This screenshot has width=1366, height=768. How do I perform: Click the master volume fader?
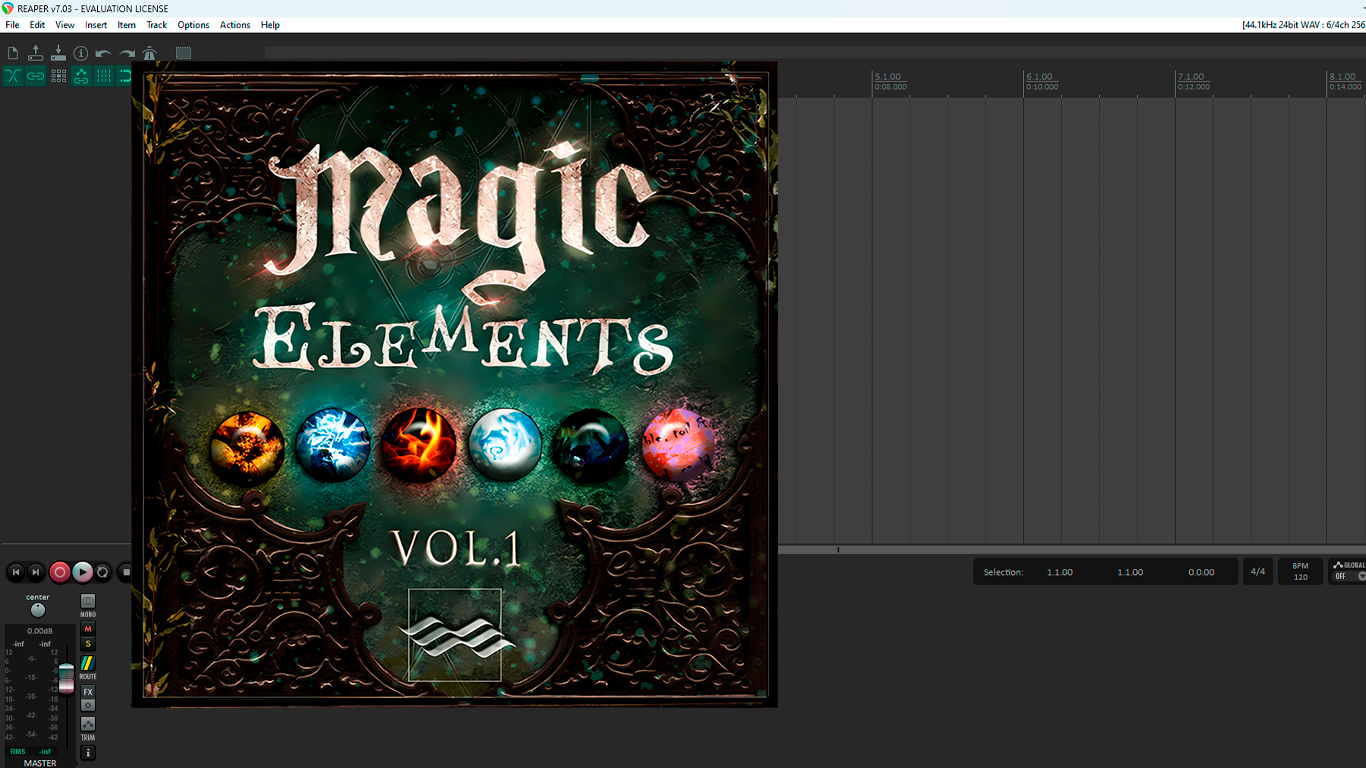(66, 677)
